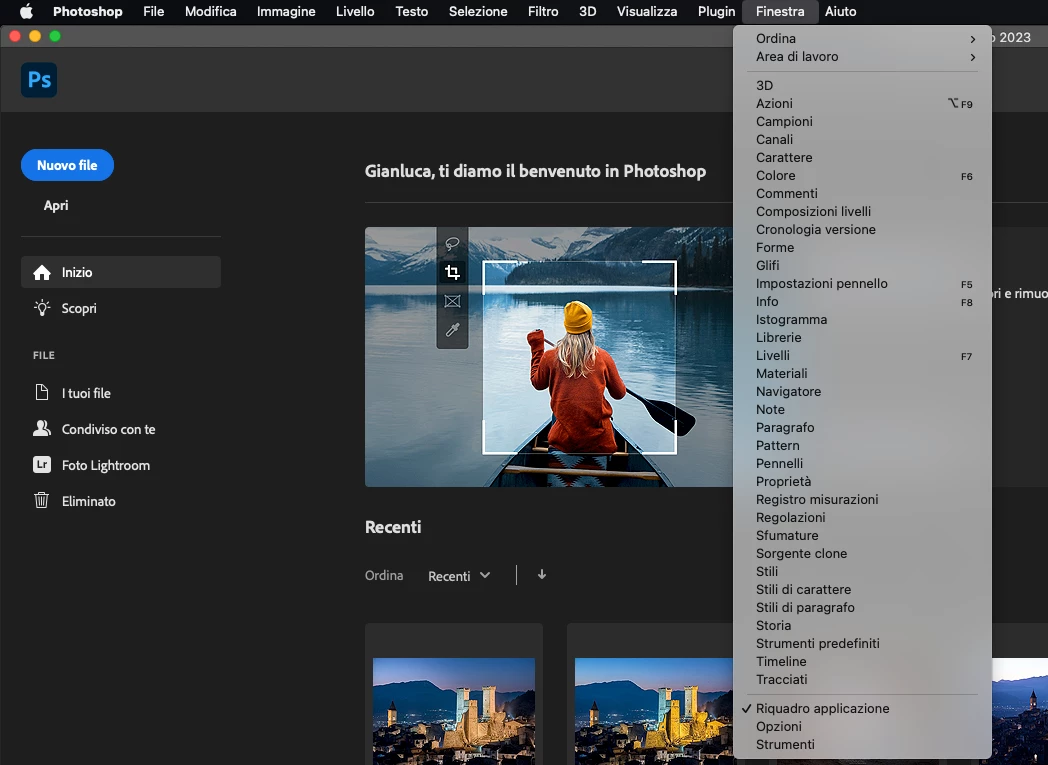
Task: Choose Librerie panel entry
Action: [862, 337]
